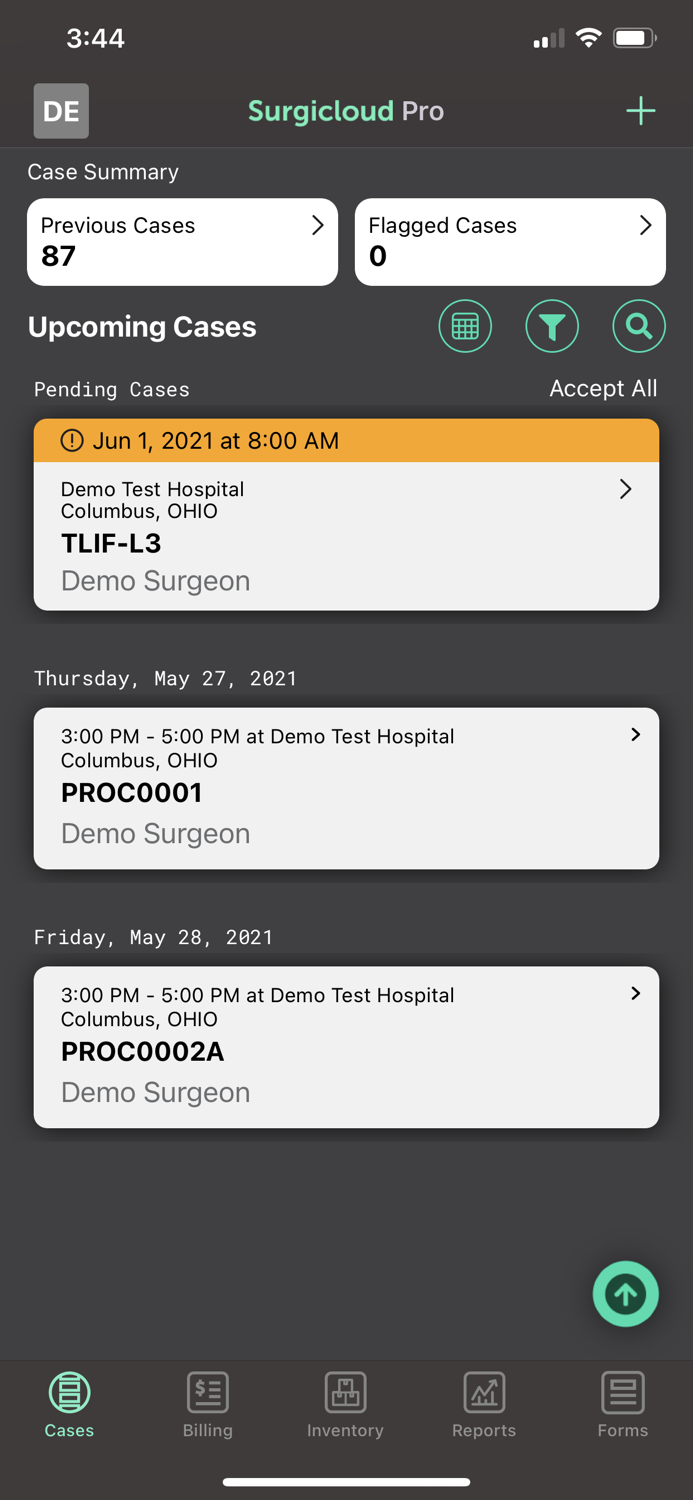
Task: Select the Demo Surgeon name on PROC0001
Action: point(155,833)
